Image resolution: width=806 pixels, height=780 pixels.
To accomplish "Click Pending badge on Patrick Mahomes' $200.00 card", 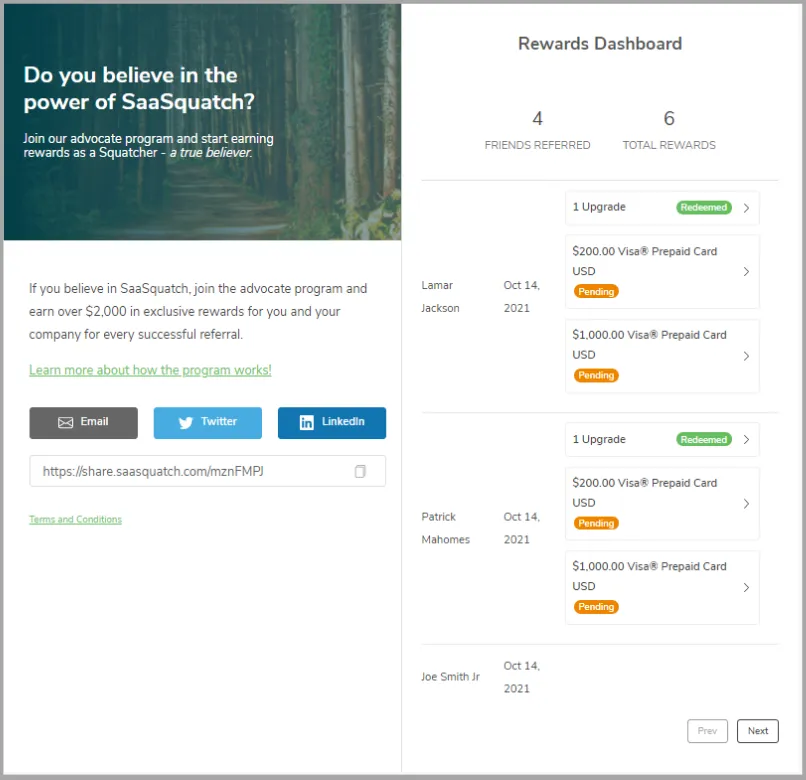I will point(596,523).
